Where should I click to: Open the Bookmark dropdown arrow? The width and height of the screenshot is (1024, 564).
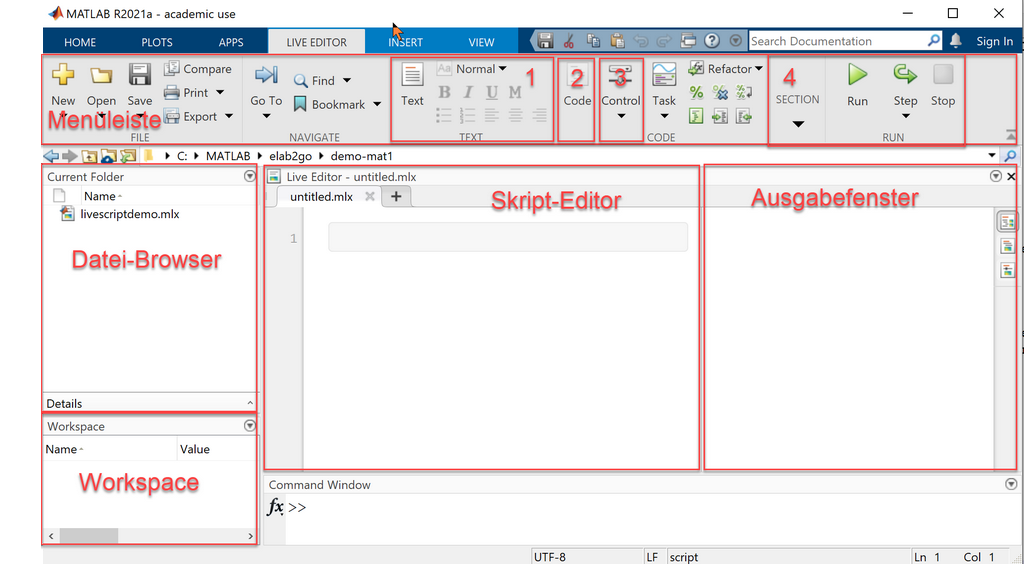click(377, 104)
